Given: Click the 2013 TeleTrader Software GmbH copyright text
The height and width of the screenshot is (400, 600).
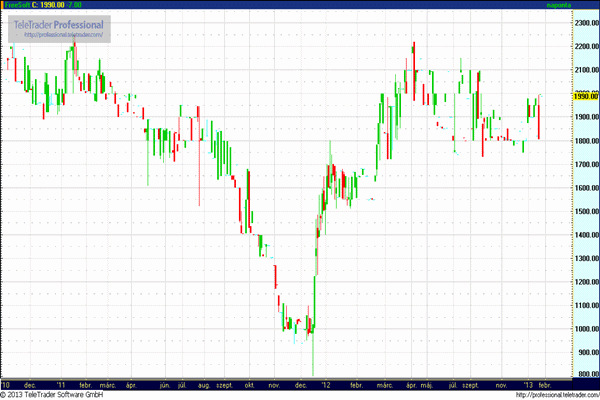Looking at the screenshot, I should (53, 394).
